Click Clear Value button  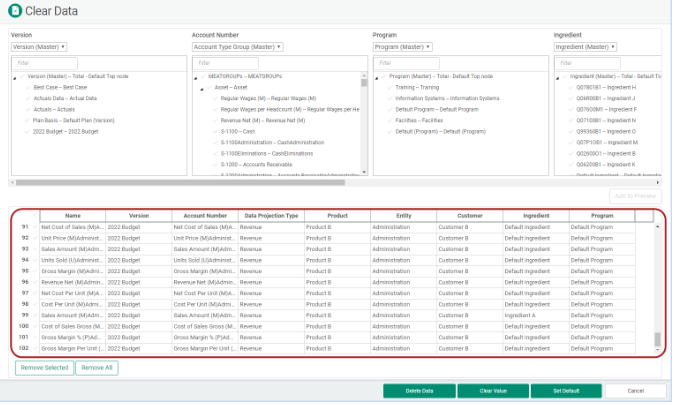click(x=493, y=391)
